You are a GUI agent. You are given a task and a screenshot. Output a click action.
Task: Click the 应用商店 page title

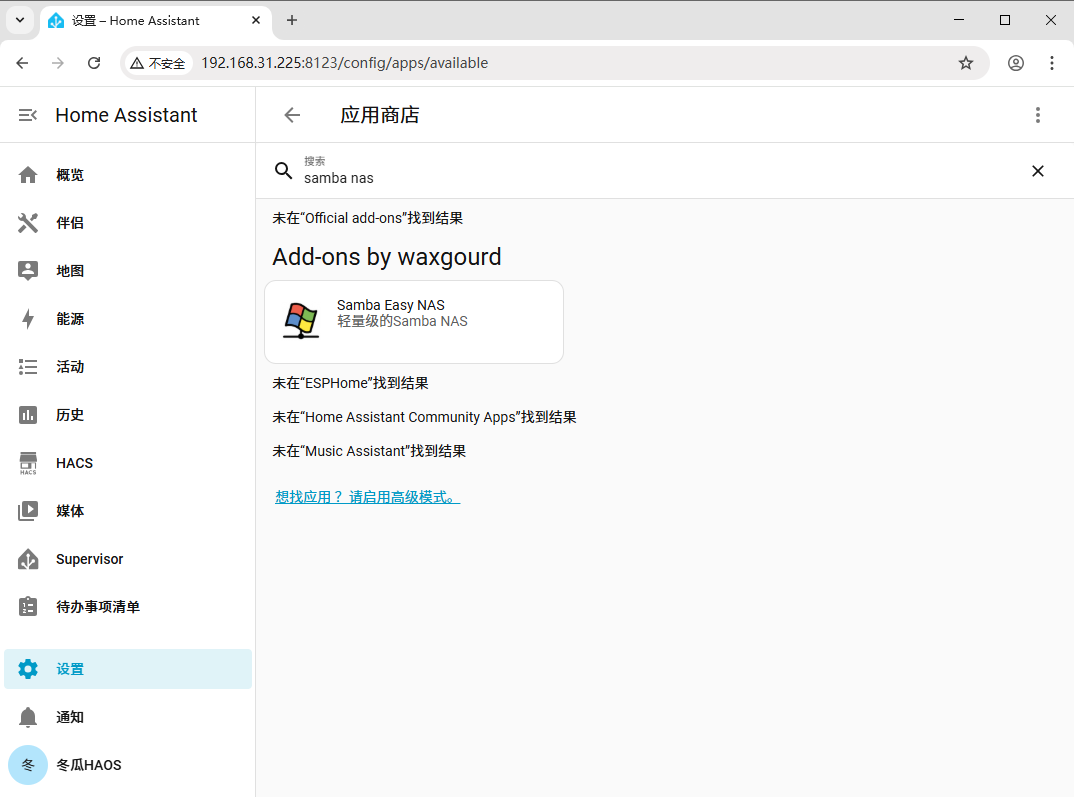pos(380,115)
